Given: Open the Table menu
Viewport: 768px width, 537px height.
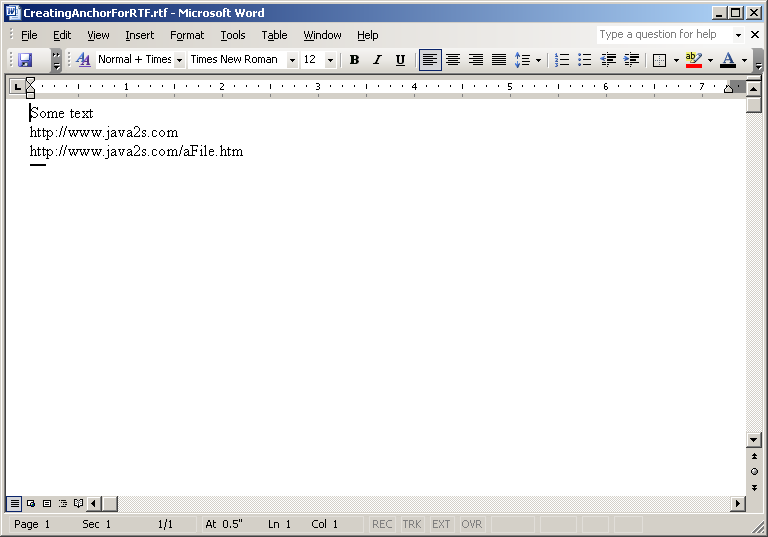Looking at the screenshot, I should [274, 35].
